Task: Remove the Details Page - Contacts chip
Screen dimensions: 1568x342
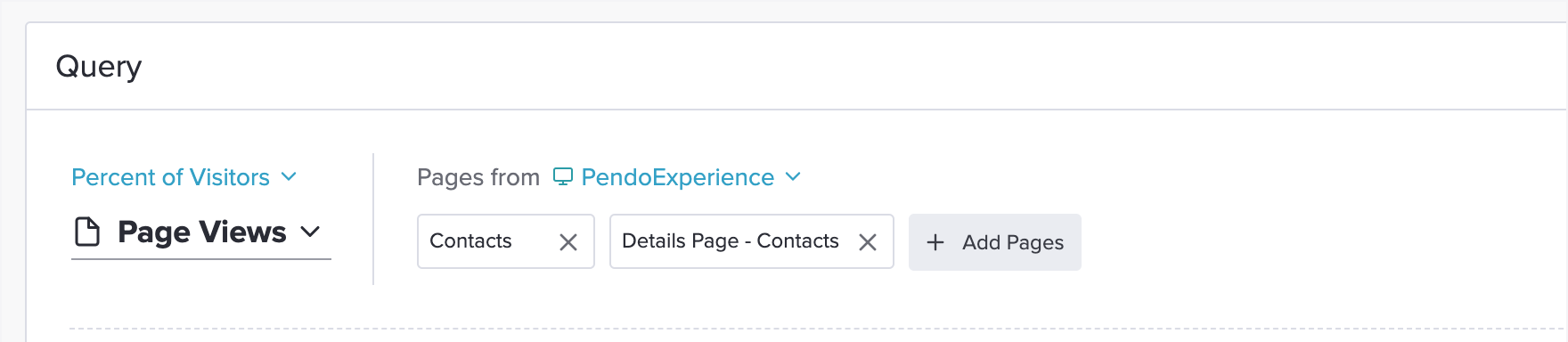Action: (868, 242)
